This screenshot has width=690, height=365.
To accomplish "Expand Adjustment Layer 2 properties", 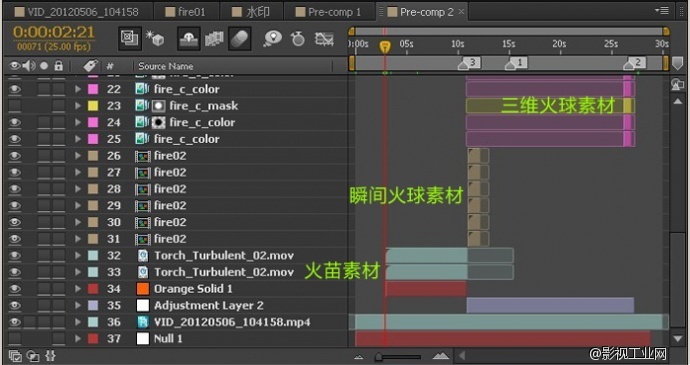I will (78, 306).
